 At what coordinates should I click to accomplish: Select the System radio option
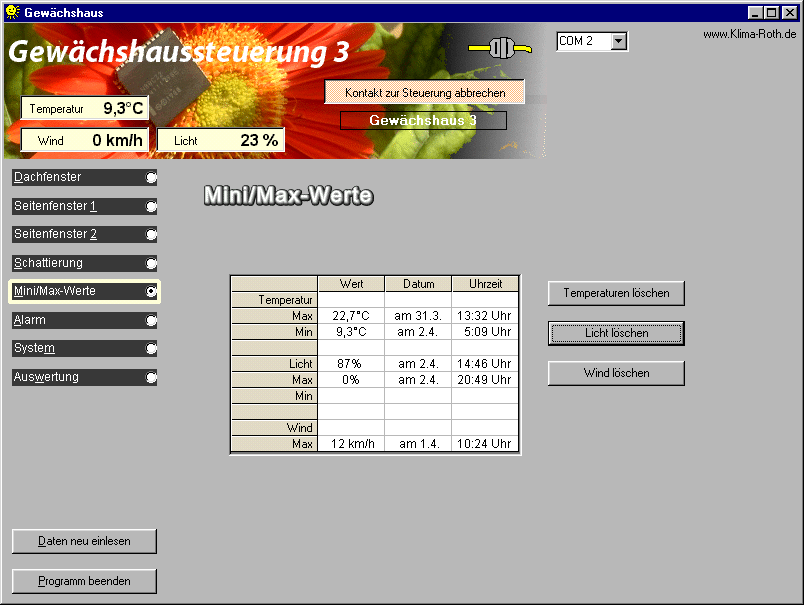tap(84, 348)
